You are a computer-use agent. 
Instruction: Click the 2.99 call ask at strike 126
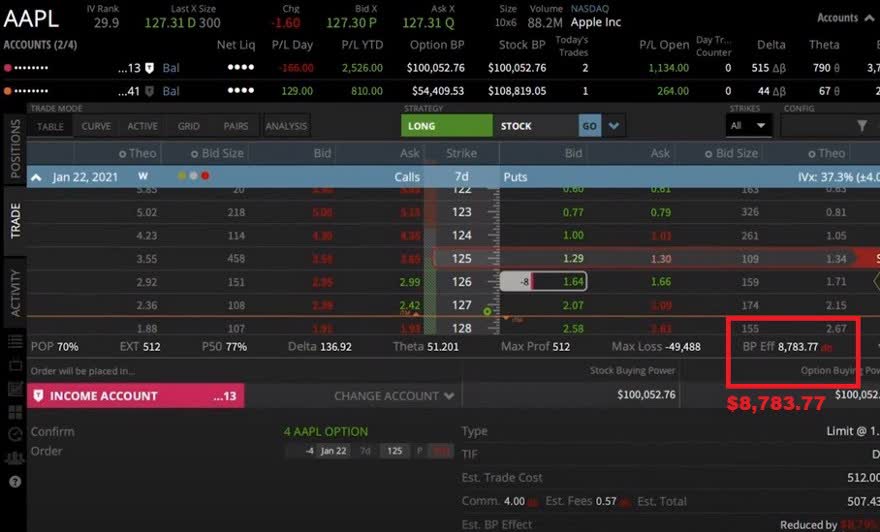(410, 282)
